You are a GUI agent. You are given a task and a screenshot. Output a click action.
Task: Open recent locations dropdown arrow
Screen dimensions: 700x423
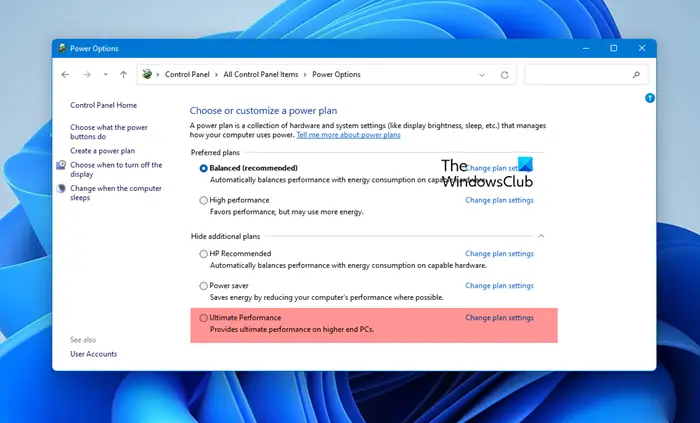(x=105, y=75)
